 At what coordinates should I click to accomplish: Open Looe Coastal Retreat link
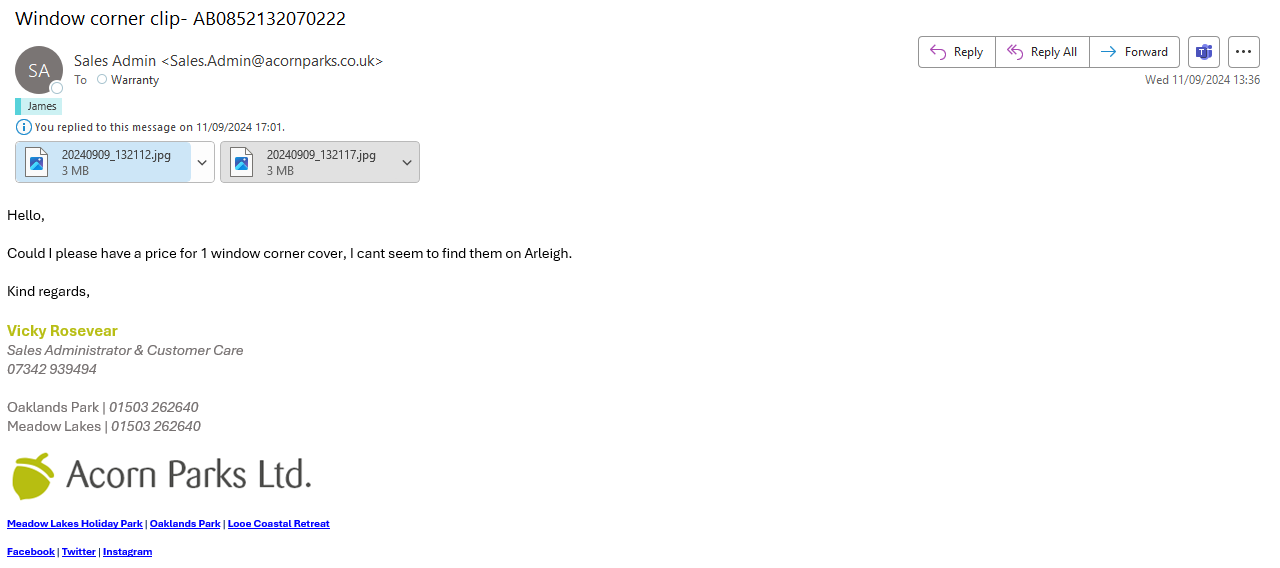point(278,524)
